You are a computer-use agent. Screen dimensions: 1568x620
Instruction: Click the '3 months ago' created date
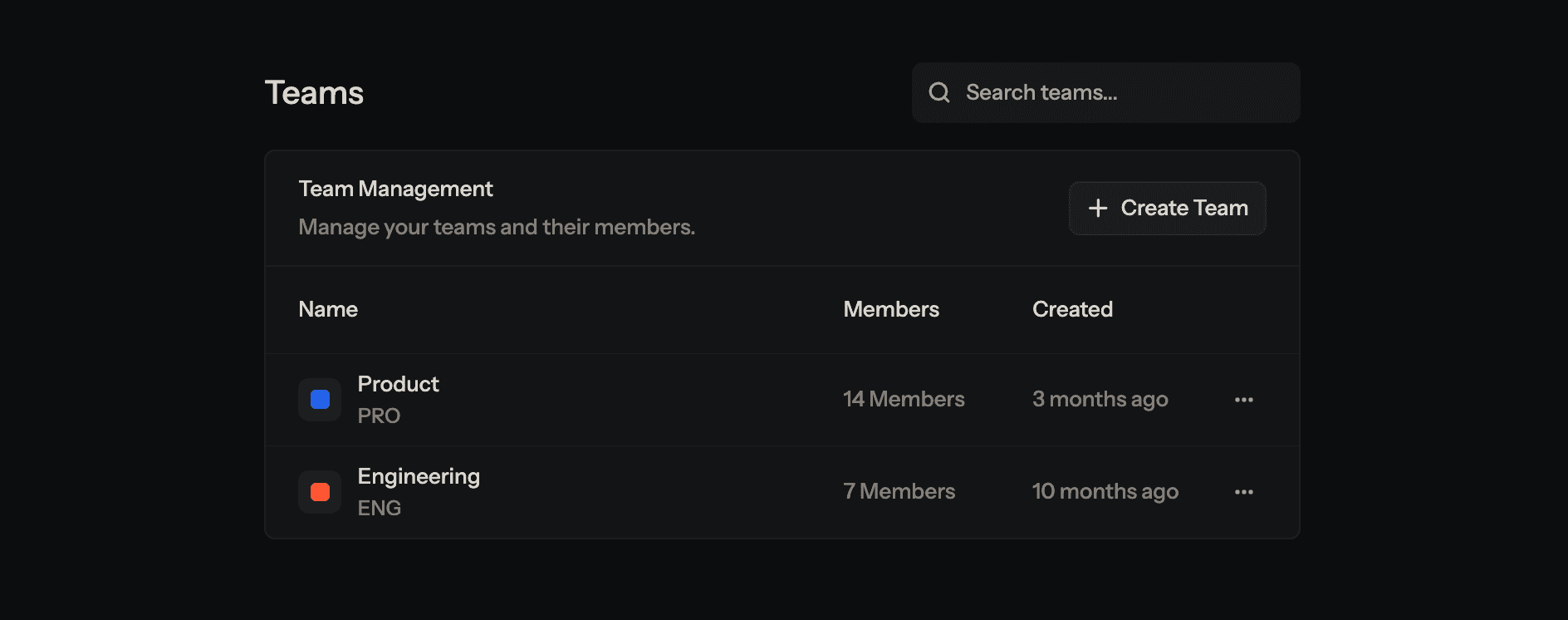1100,399
